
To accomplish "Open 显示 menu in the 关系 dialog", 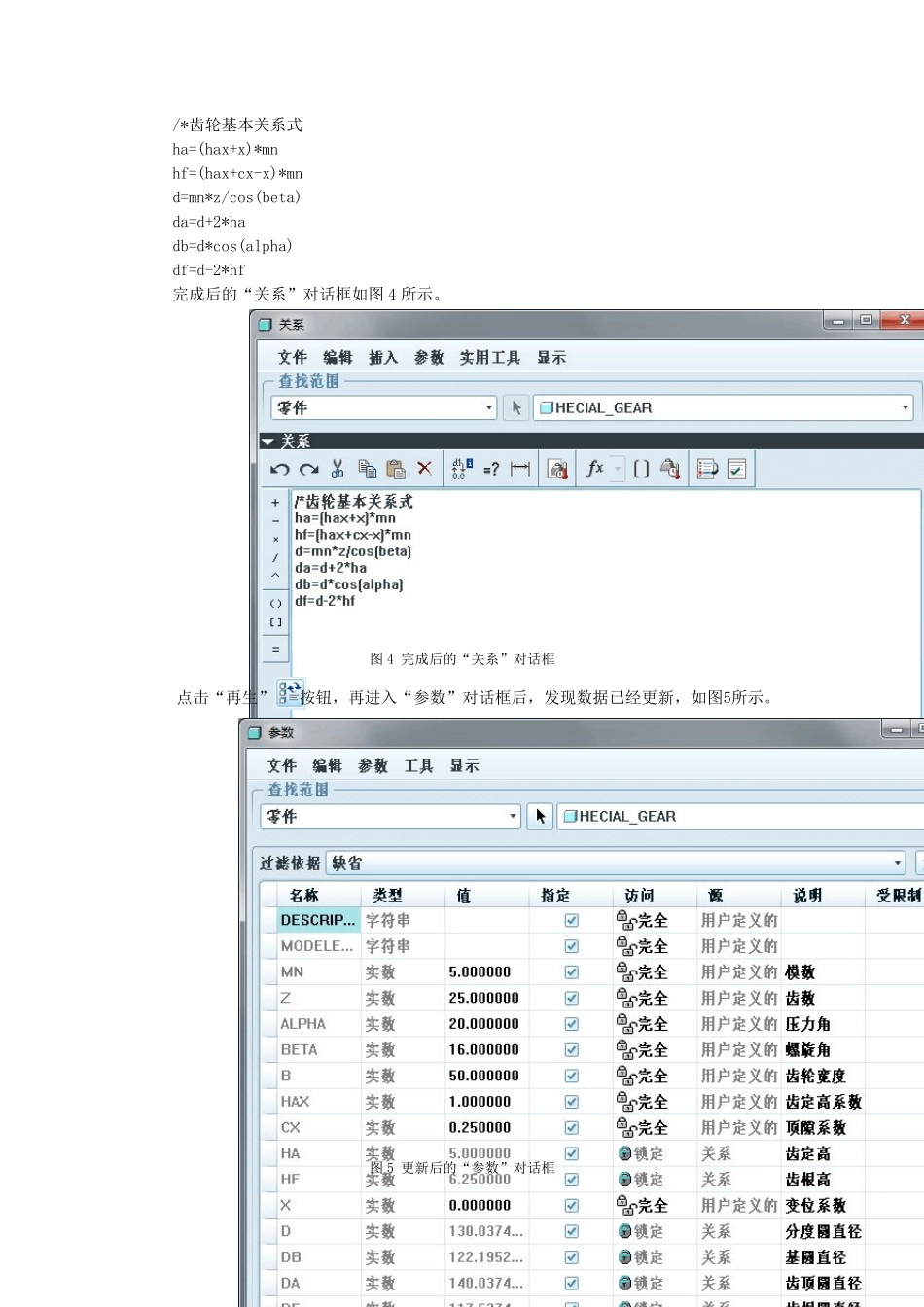I will (551, 358).
